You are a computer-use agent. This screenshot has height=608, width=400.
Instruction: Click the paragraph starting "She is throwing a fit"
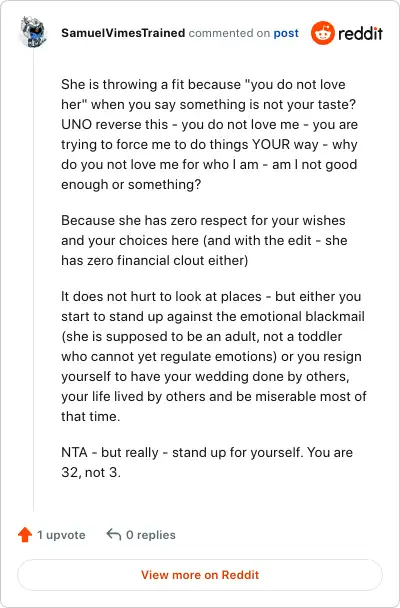(210, 134)
